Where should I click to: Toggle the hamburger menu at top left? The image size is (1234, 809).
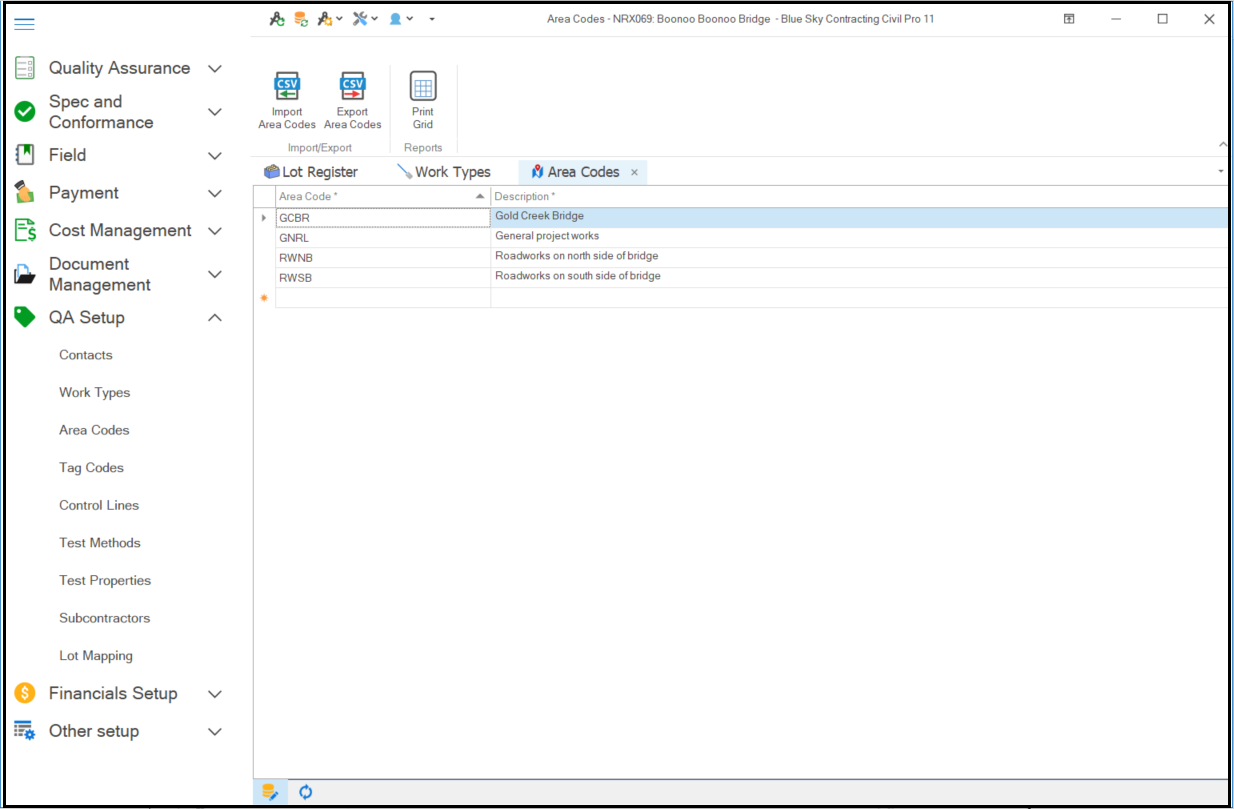tap(24, 24)
